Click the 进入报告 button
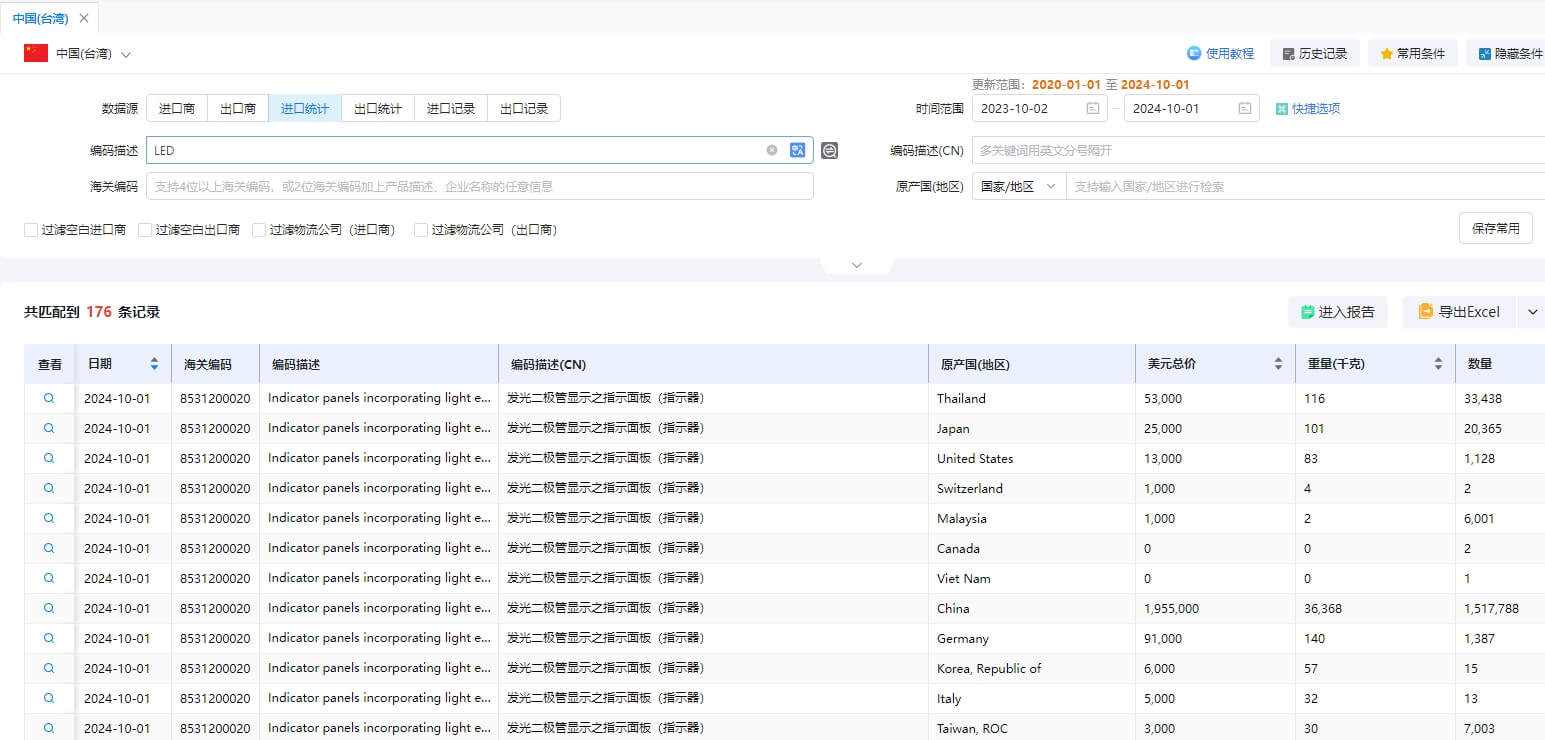 click(1338, 312)
